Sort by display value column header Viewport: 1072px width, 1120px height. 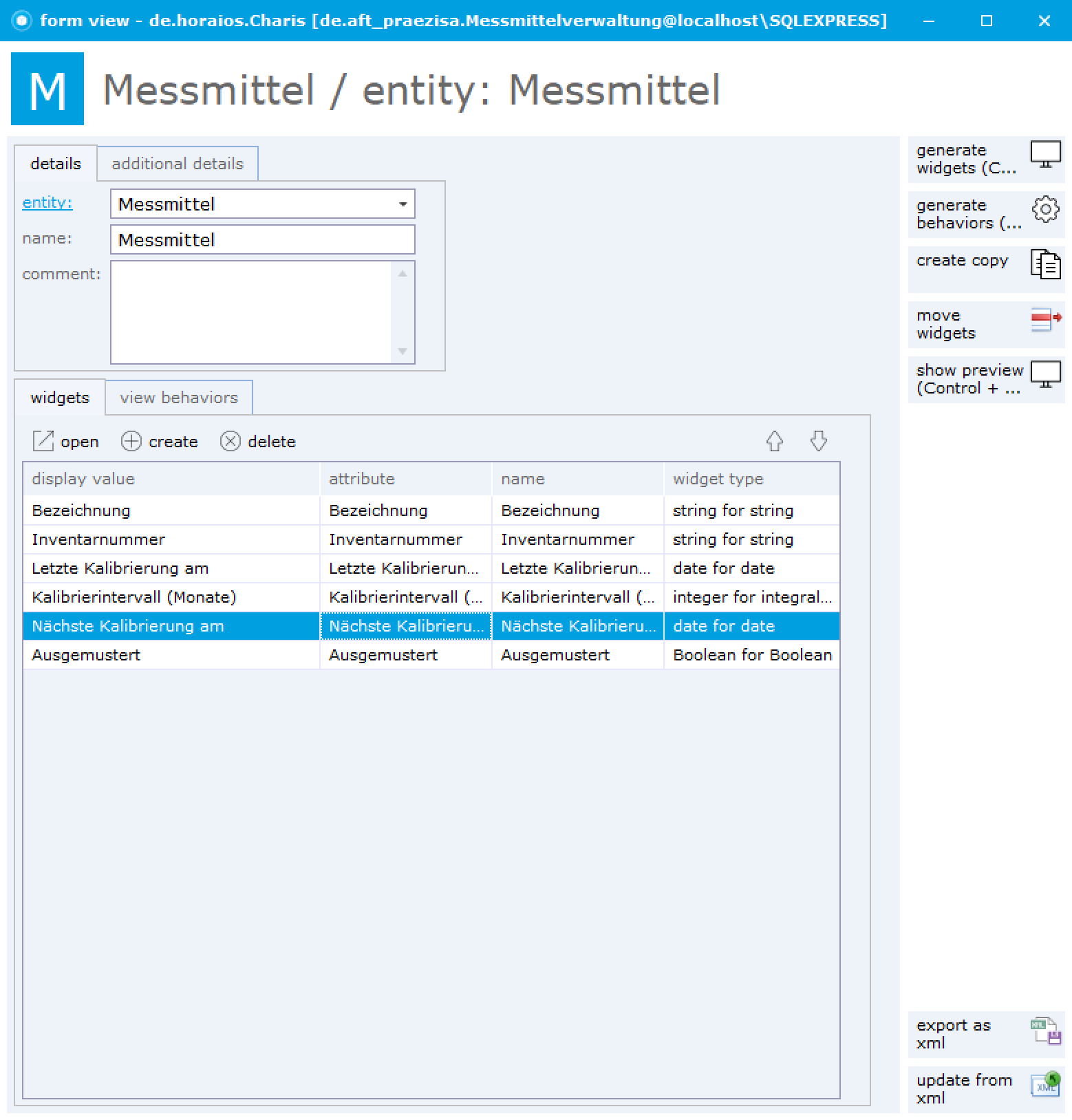tap(171, 479)
